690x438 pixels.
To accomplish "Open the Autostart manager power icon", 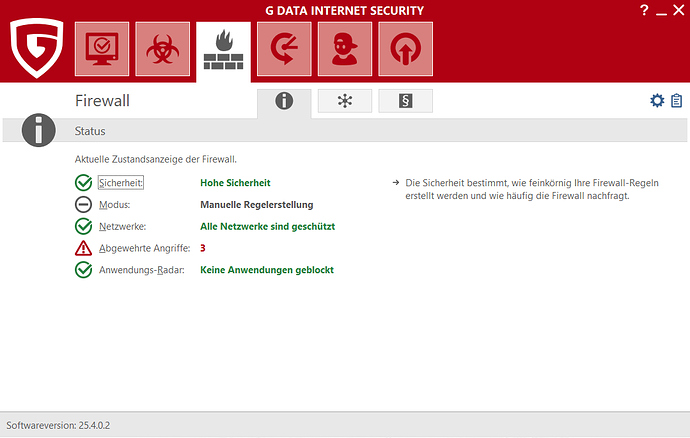I will pyautogui.click(x=406, y=49).
